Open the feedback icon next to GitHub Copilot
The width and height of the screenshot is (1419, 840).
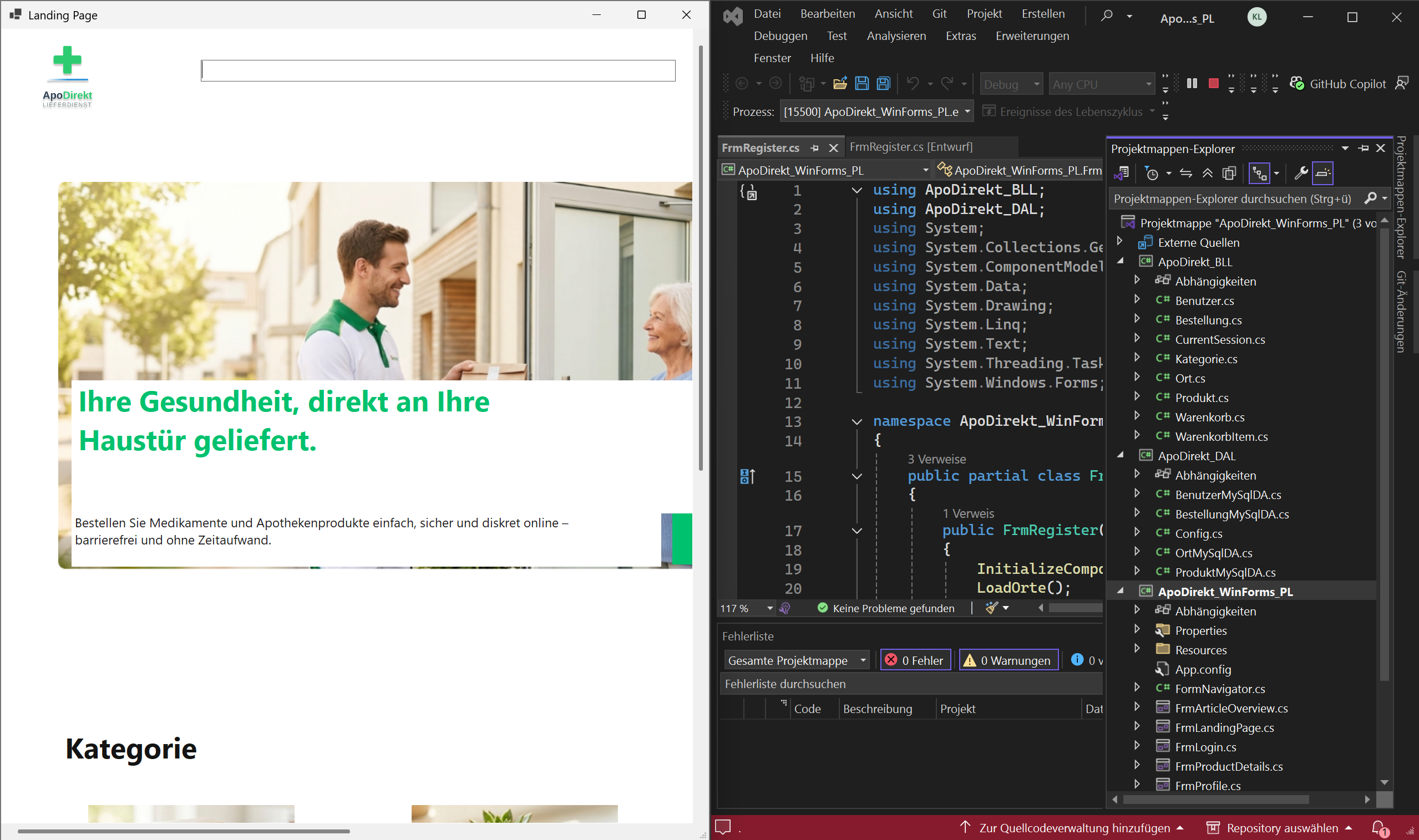point(1401,84)
